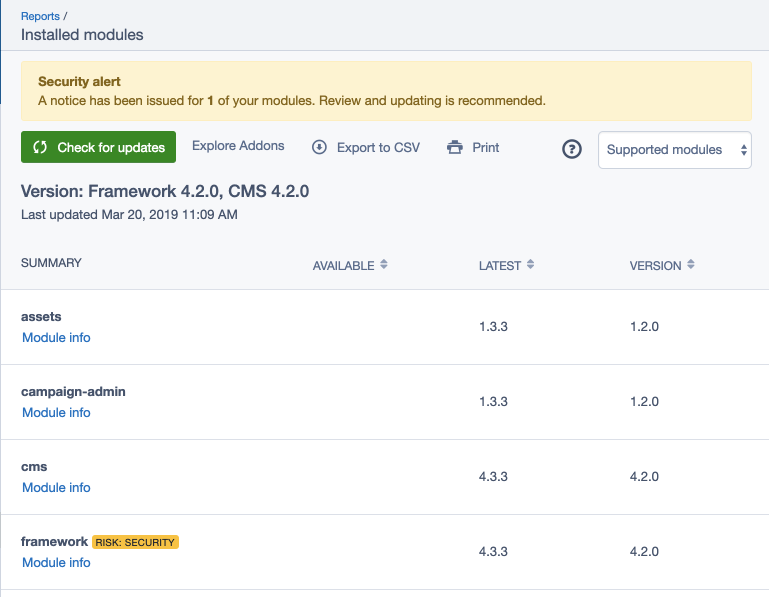The image size is (769, 597).
Task: Click the download icon beside Export to CSV
Action: tap(320, 147)
